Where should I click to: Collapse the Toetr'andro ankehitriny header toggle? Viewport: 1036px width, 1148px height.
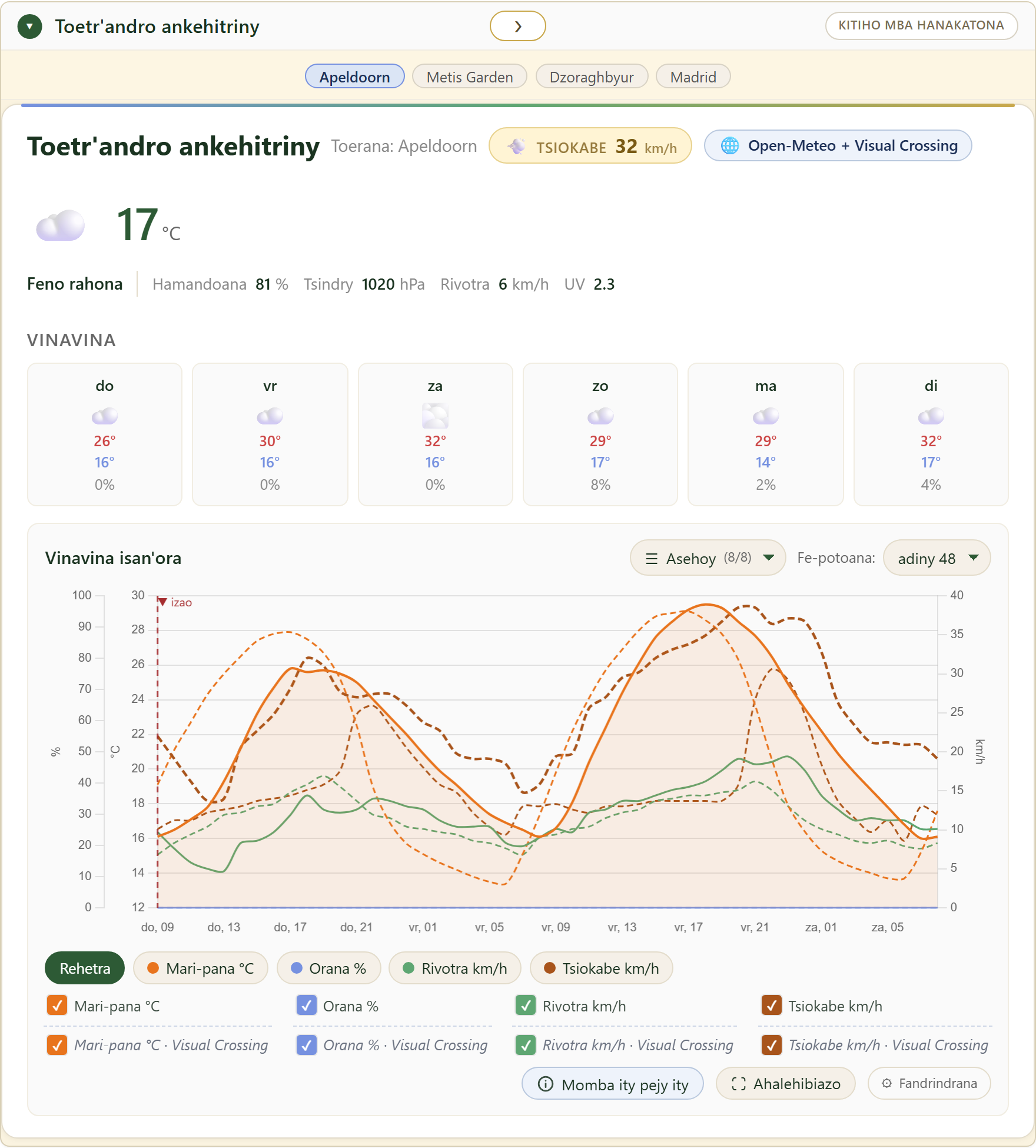(x=29, y=26)
